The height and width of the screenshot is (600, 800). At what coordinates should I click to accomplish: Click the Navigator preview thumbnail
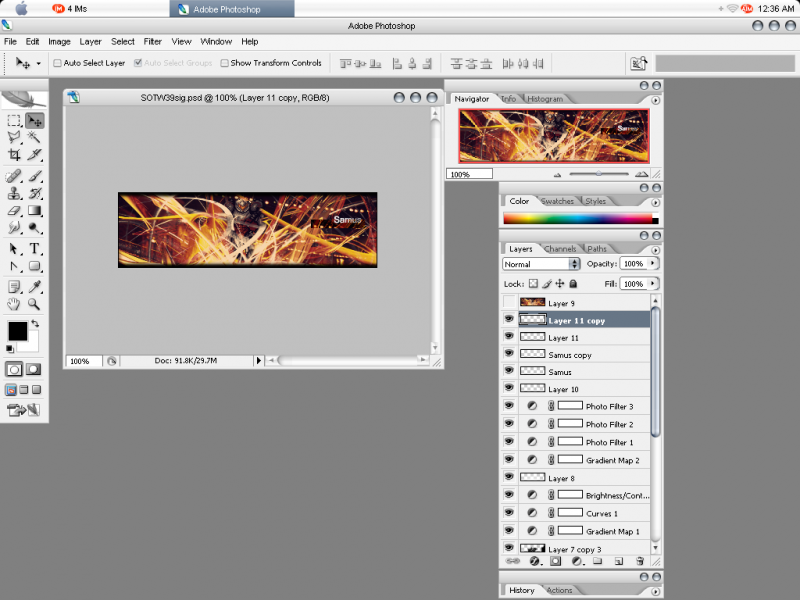(554, 136)
